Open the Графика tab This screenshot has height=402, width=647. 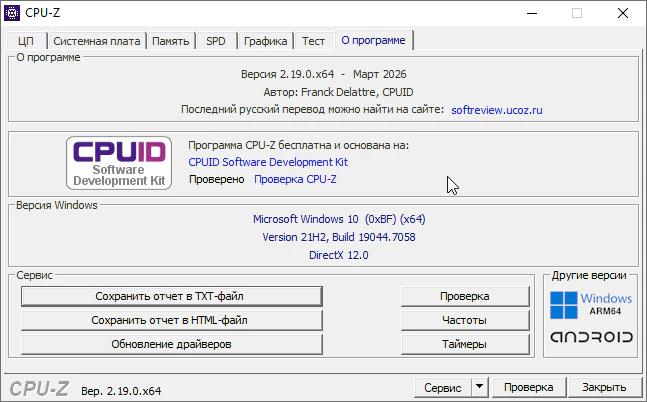[x=265, y=41]
